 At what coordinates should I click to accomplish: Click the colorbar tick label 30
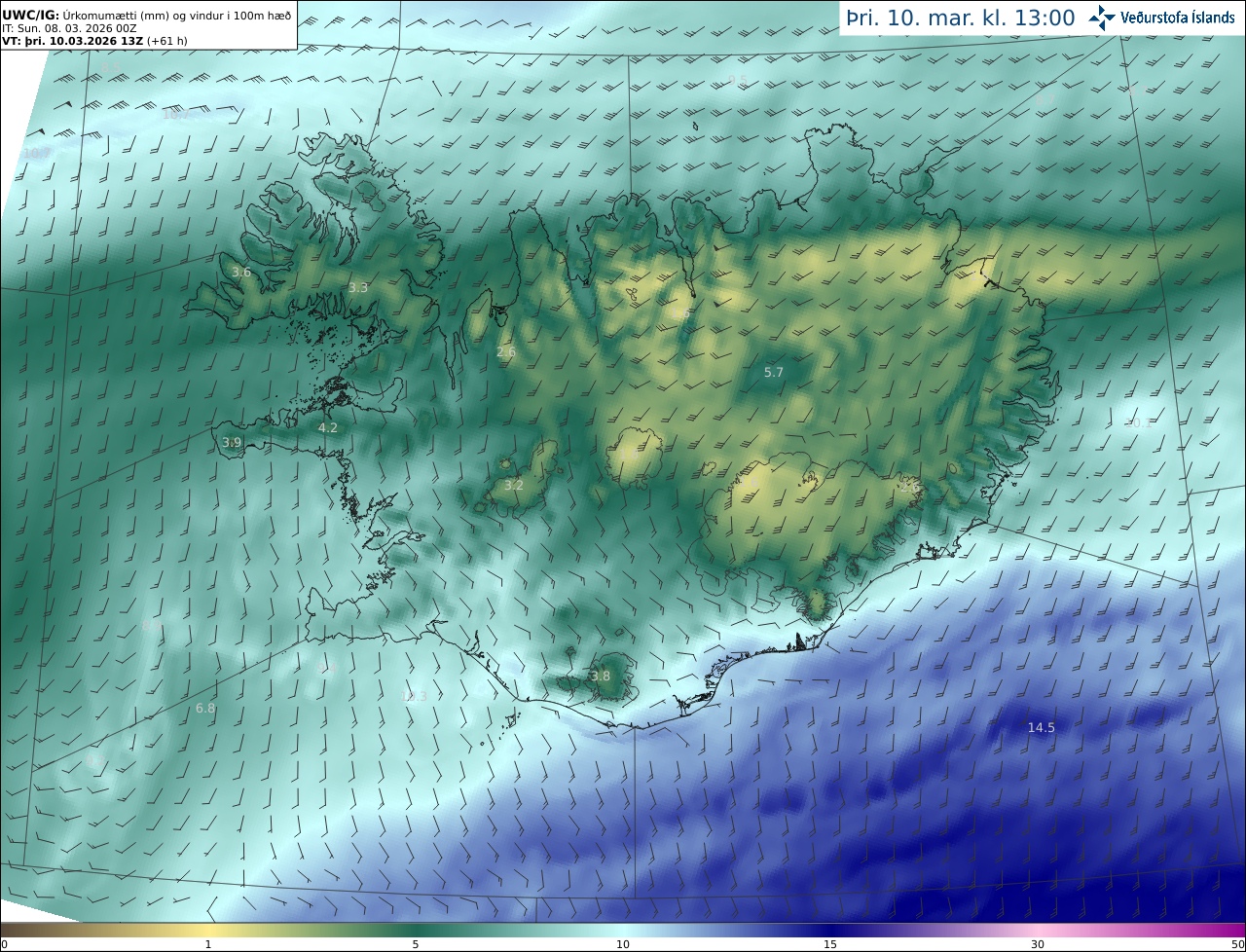[x=1038, y=944]
